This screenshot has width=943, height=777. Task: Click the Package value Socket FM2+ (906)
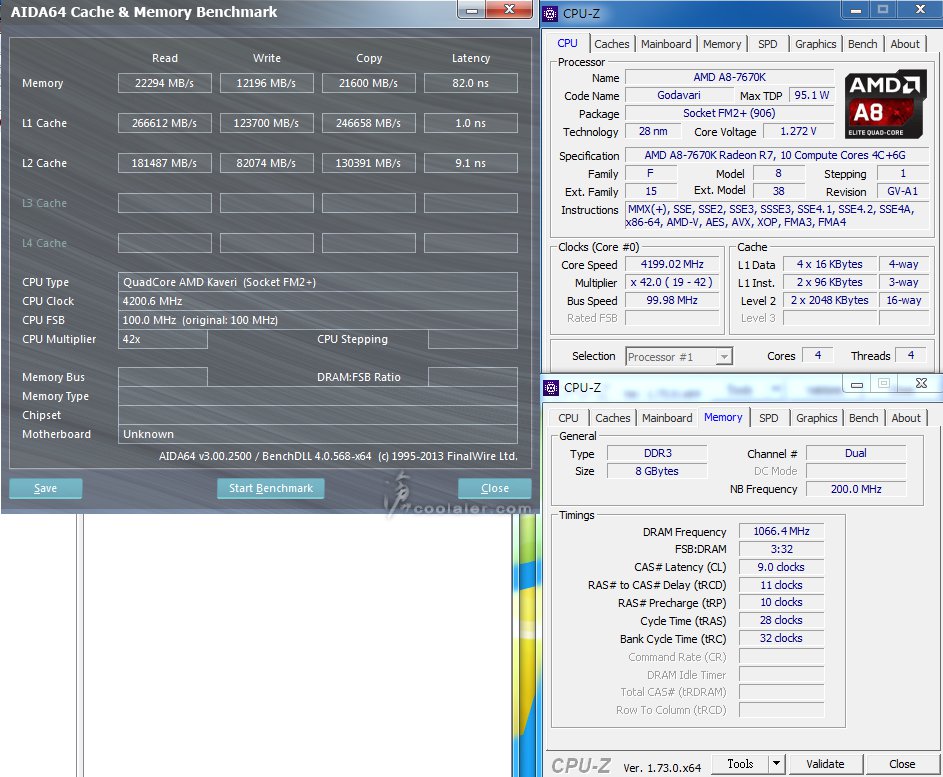tap(730, 113)
